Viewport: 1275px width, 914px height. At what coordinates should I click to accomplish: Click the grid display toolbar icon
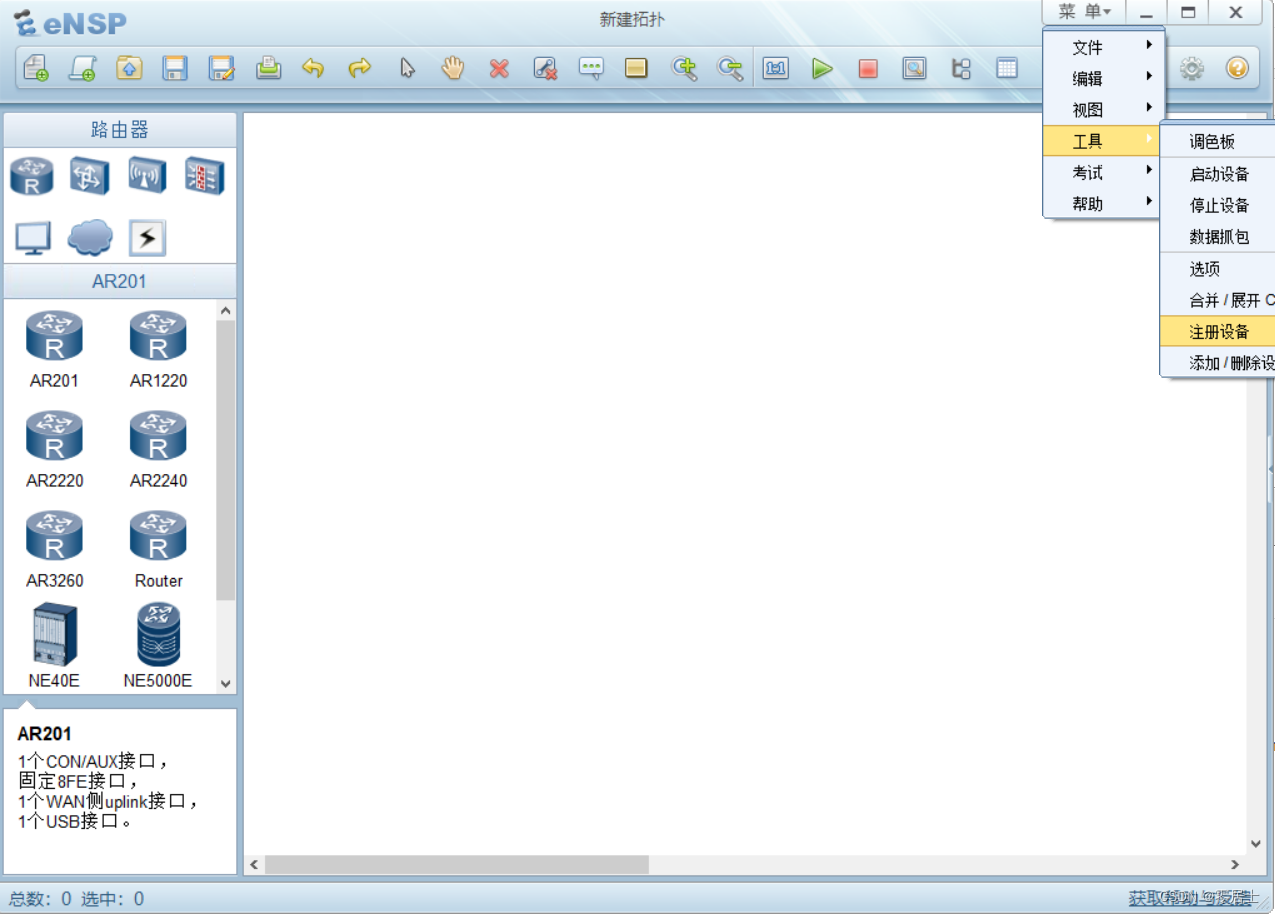(1007, 68)
